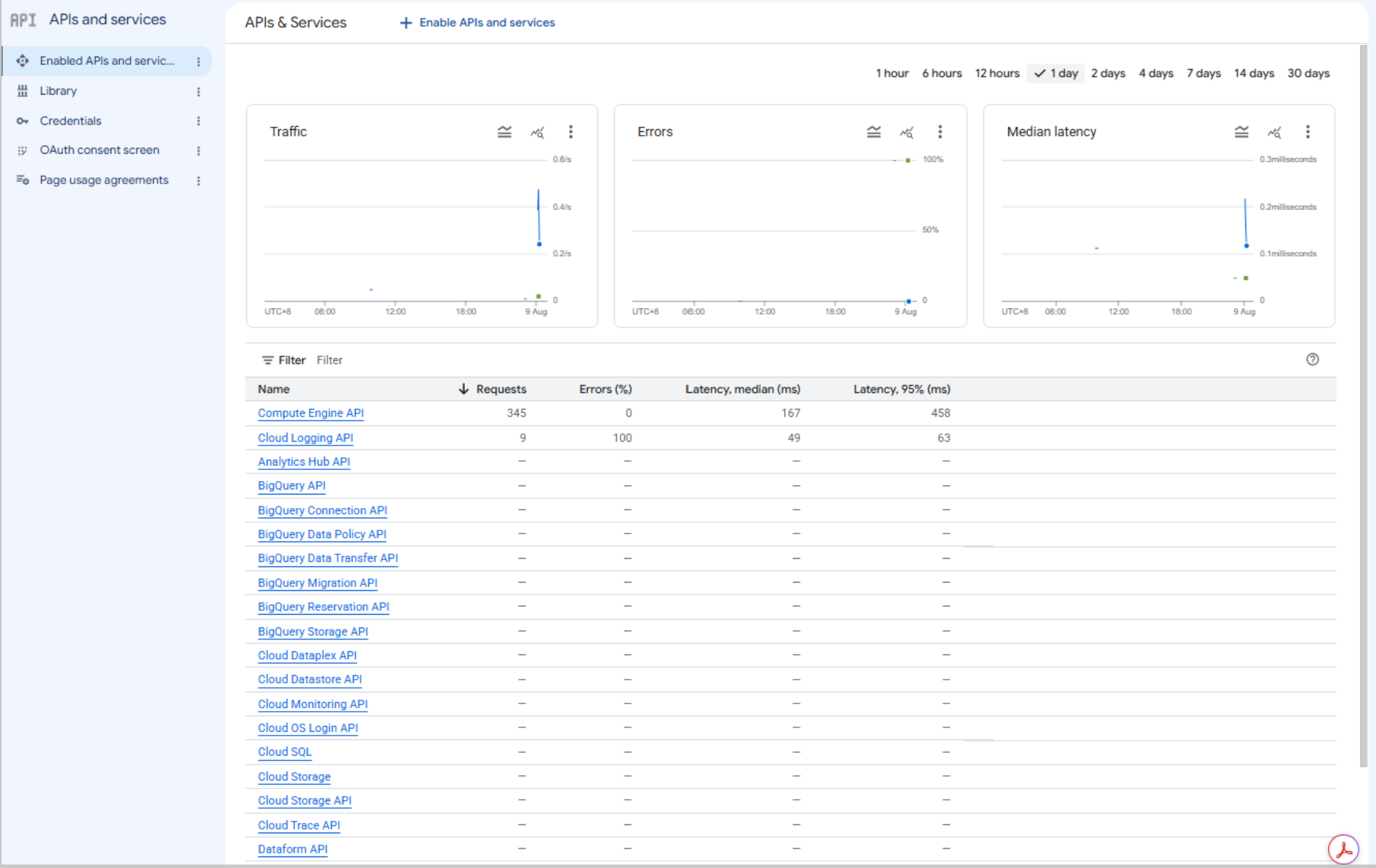This screenshot has width=1376, height=868.
Task: Open the BigQuery Connection API link
Action: (x=322, y=511)
